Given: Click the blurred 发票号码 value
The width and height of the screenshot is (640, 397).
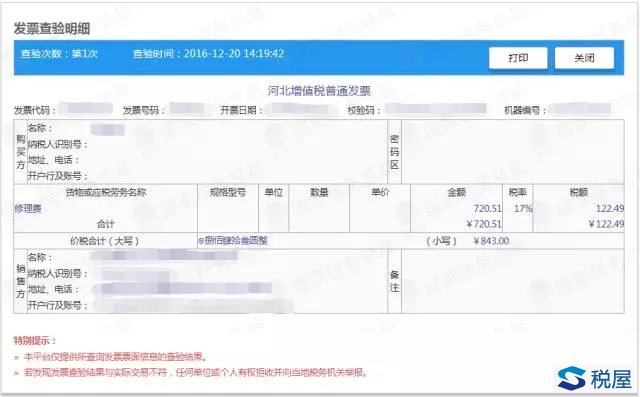Looking at the screenshot, I should pyautogui.click(x=187, y=109).
